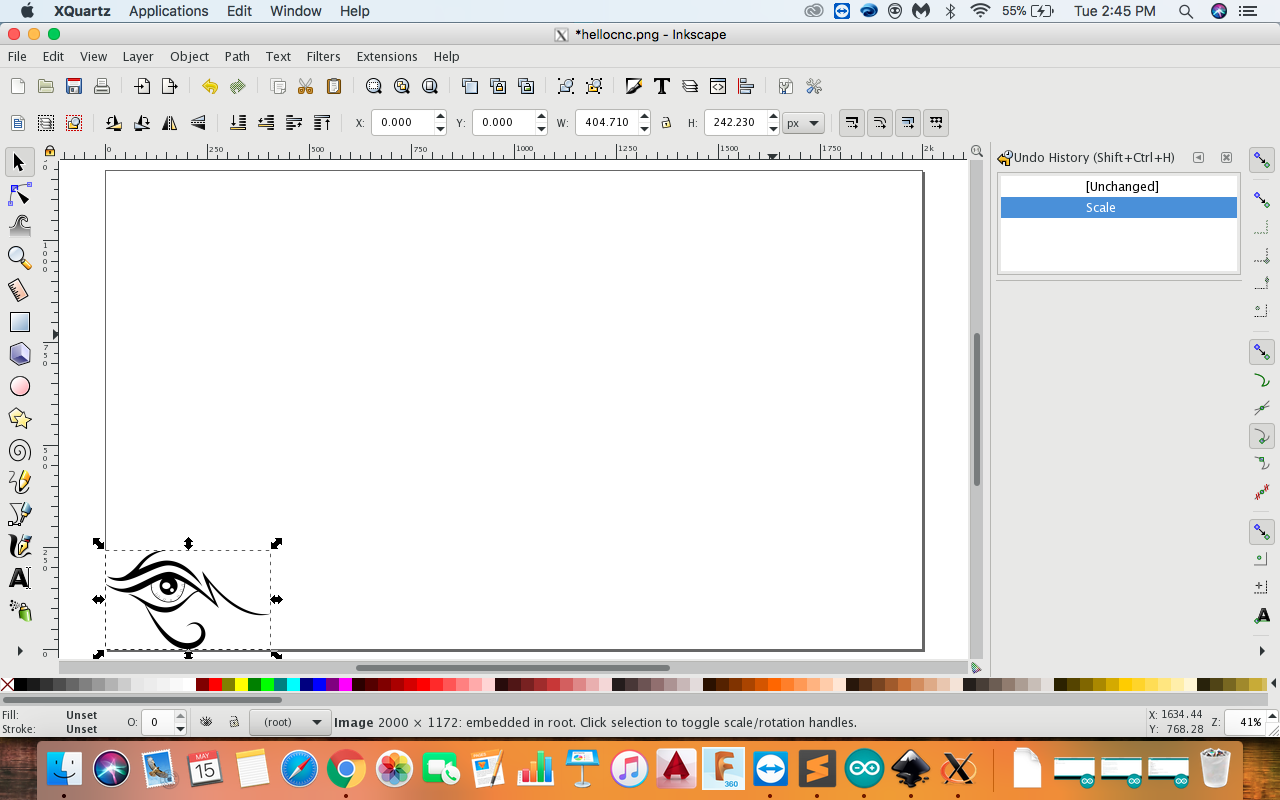Select the Star and Polygon tool

[19, 418]
